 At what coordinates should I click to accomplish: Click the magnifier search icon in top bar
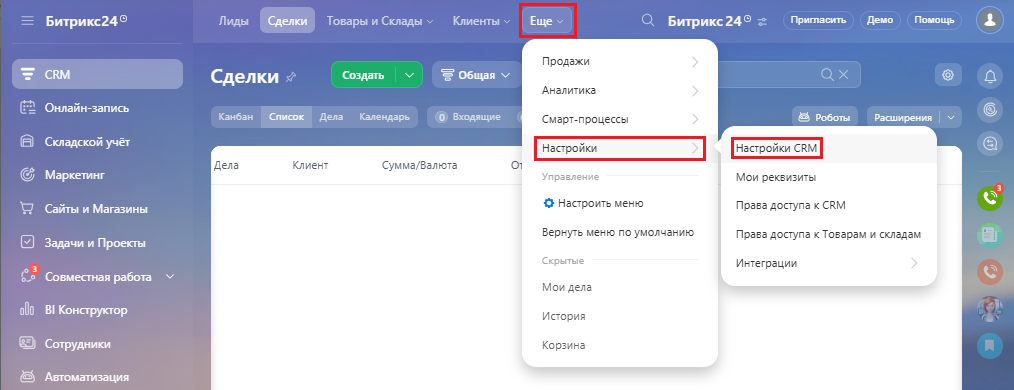tap(647, 21)
